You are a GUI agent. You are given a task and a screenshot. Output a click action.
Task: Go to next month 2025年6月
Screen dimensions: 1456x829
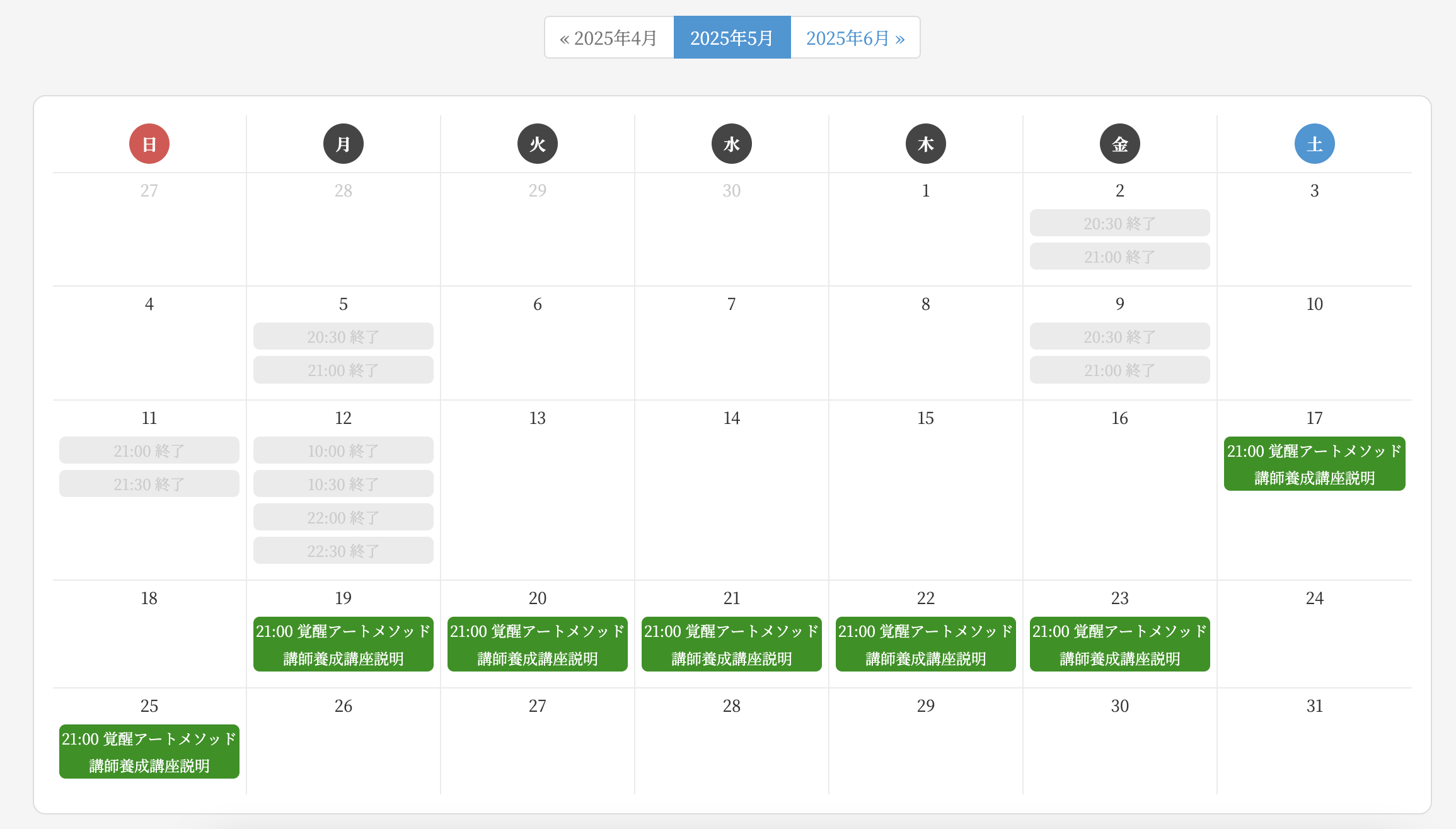tap(855, 38)
